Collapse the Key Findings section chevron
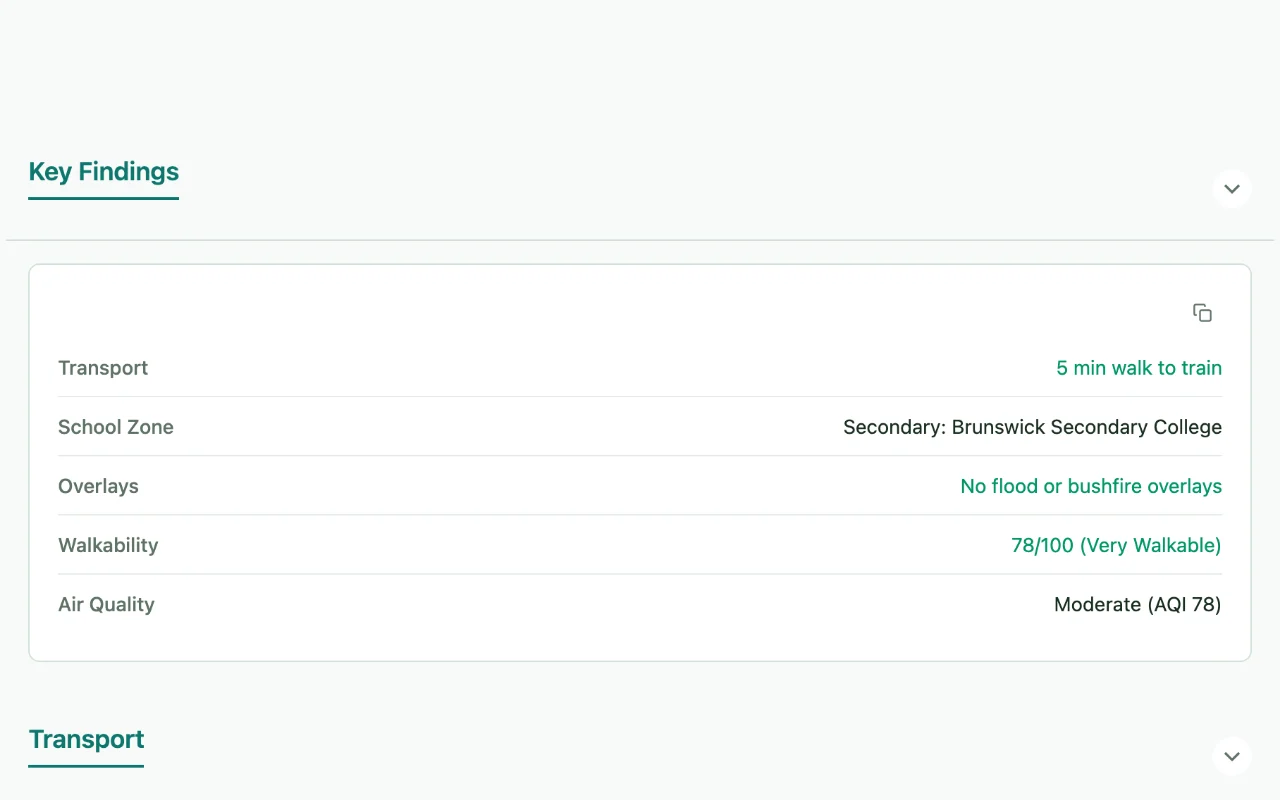Screen dimensions: 1280x800 (x=1232, y=188)
